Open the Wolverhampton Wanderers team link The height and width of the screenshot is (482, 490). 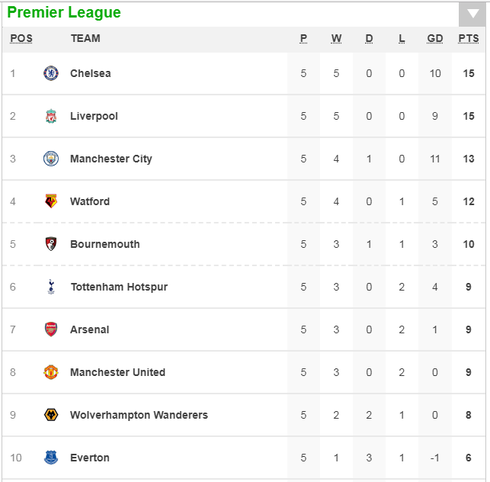coord(139,415)
